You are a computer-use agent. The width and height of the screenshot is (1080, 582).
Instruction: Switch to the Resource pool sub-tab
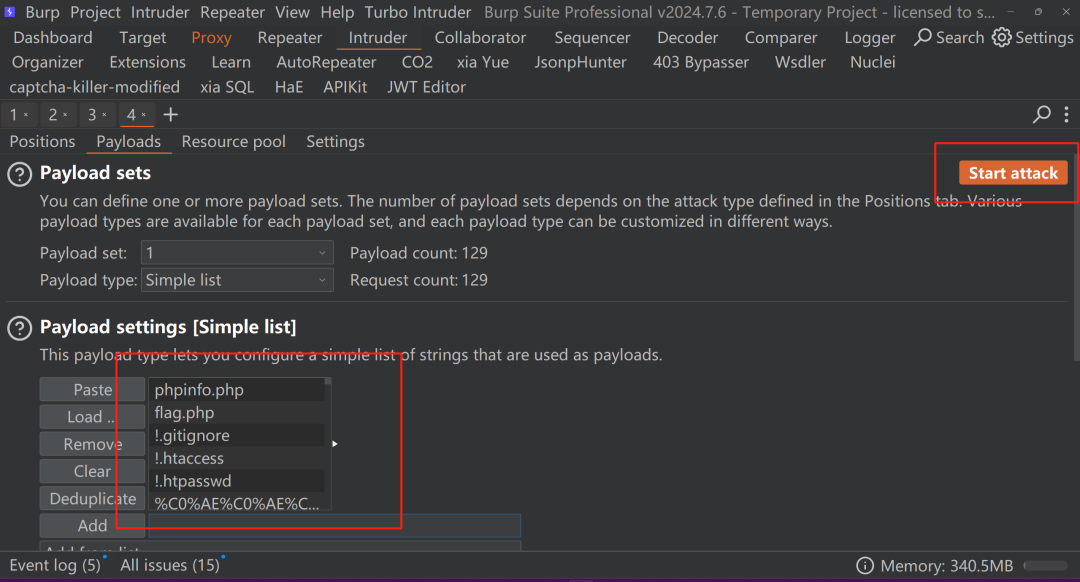[233, 141]
